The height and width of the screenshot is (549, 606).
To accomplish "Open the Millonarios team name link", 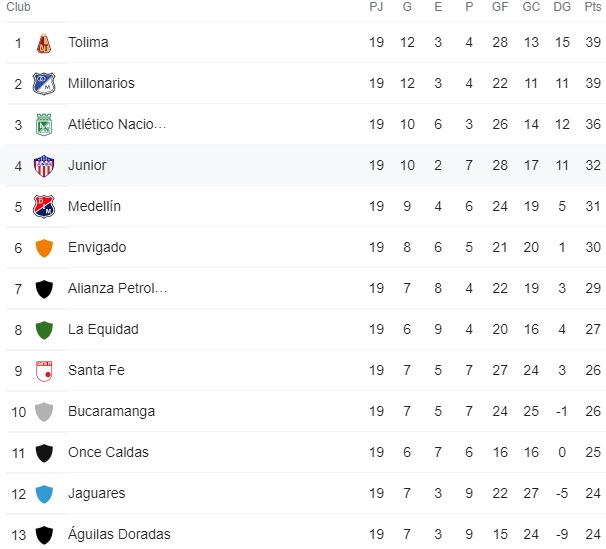I will (x=101, y=83).
